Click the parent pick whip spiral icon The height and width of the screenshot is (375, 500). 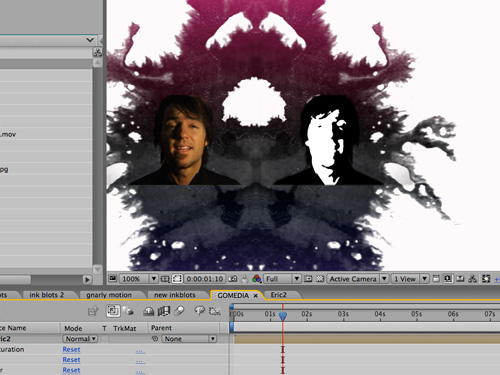[x=155, y=339]
